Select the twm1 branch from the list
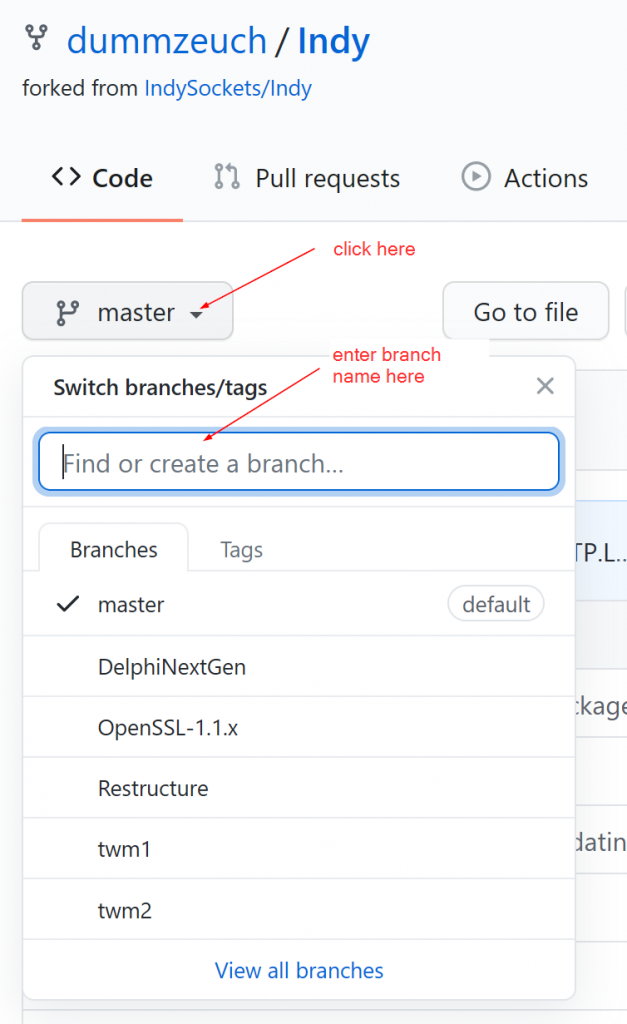The image size is (627, 1024). (124, 849)
